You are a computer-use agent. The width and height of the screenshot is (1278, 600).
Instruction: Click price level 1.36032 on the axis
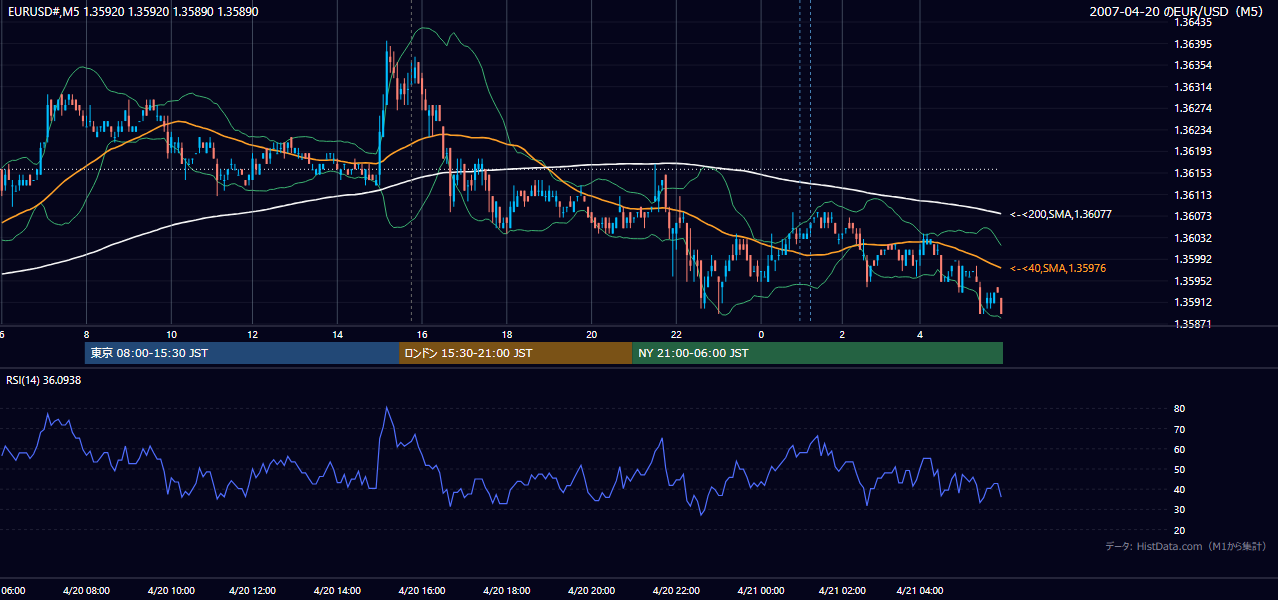pos(1194,238)
